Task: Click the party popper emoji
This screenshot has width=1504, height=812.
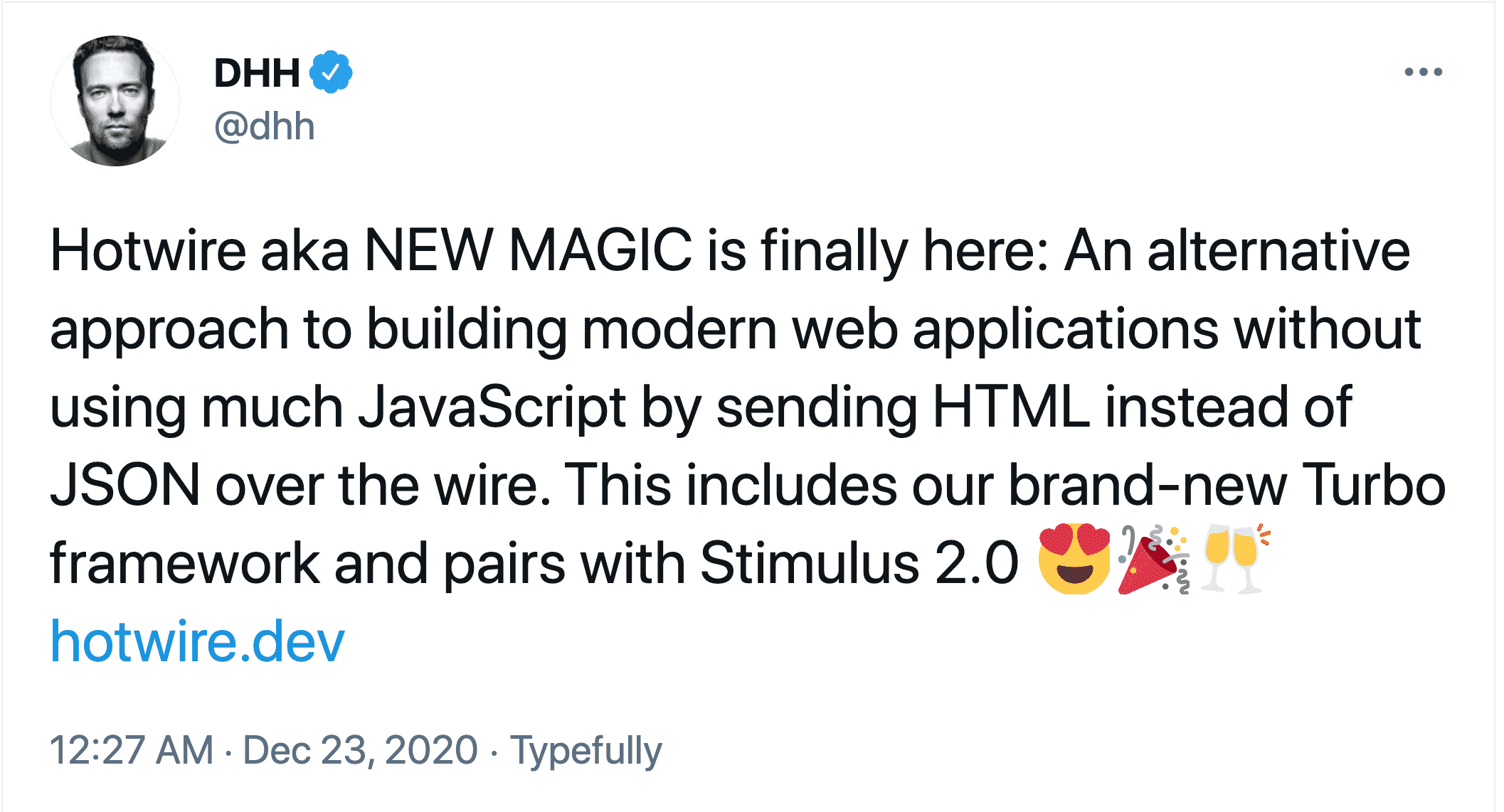Action: click(1153, 560)
